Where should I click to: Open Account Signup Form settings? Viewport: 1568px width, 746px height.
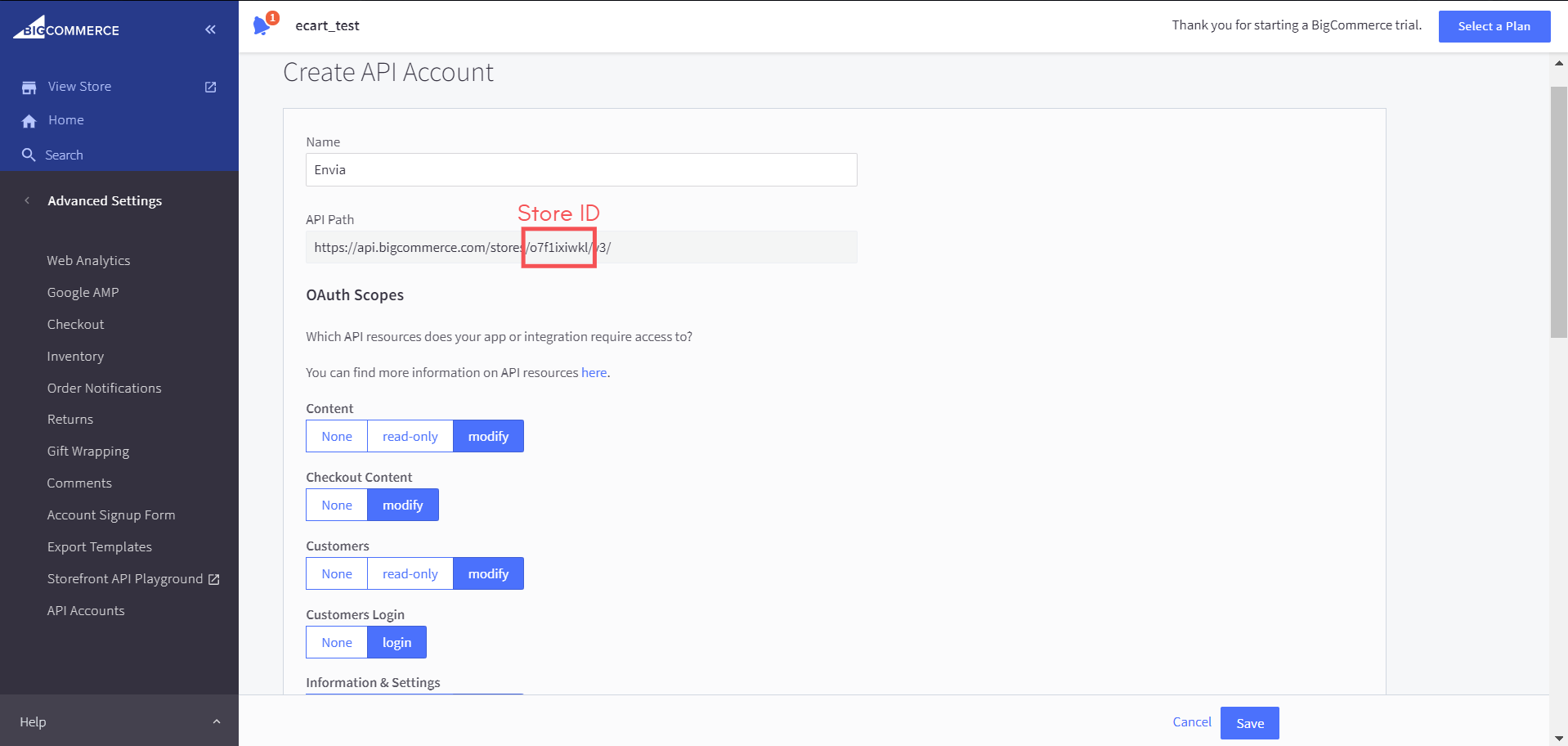111,515
